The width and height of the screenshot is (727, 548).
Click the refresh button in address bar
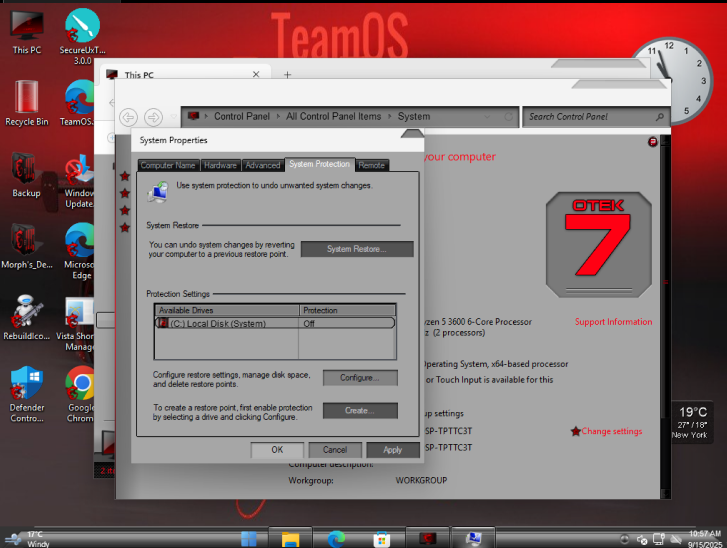coord(509,117)
